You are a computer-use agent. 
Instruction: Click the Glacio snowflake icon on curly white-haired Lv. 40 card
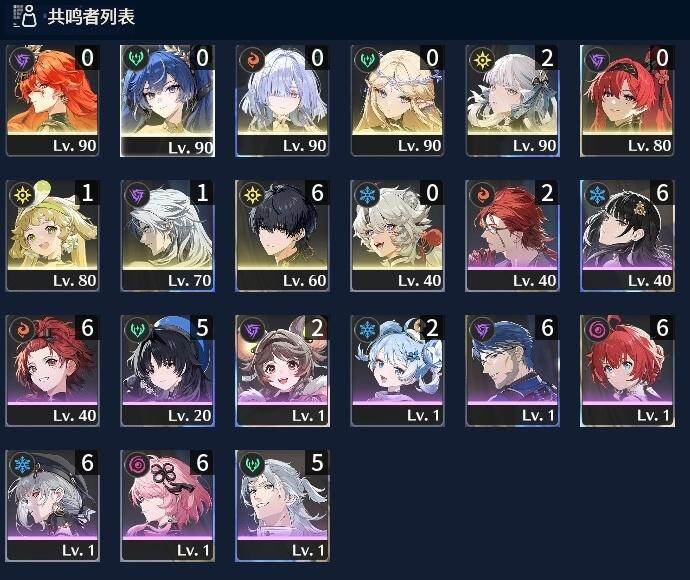coord(367,195)
